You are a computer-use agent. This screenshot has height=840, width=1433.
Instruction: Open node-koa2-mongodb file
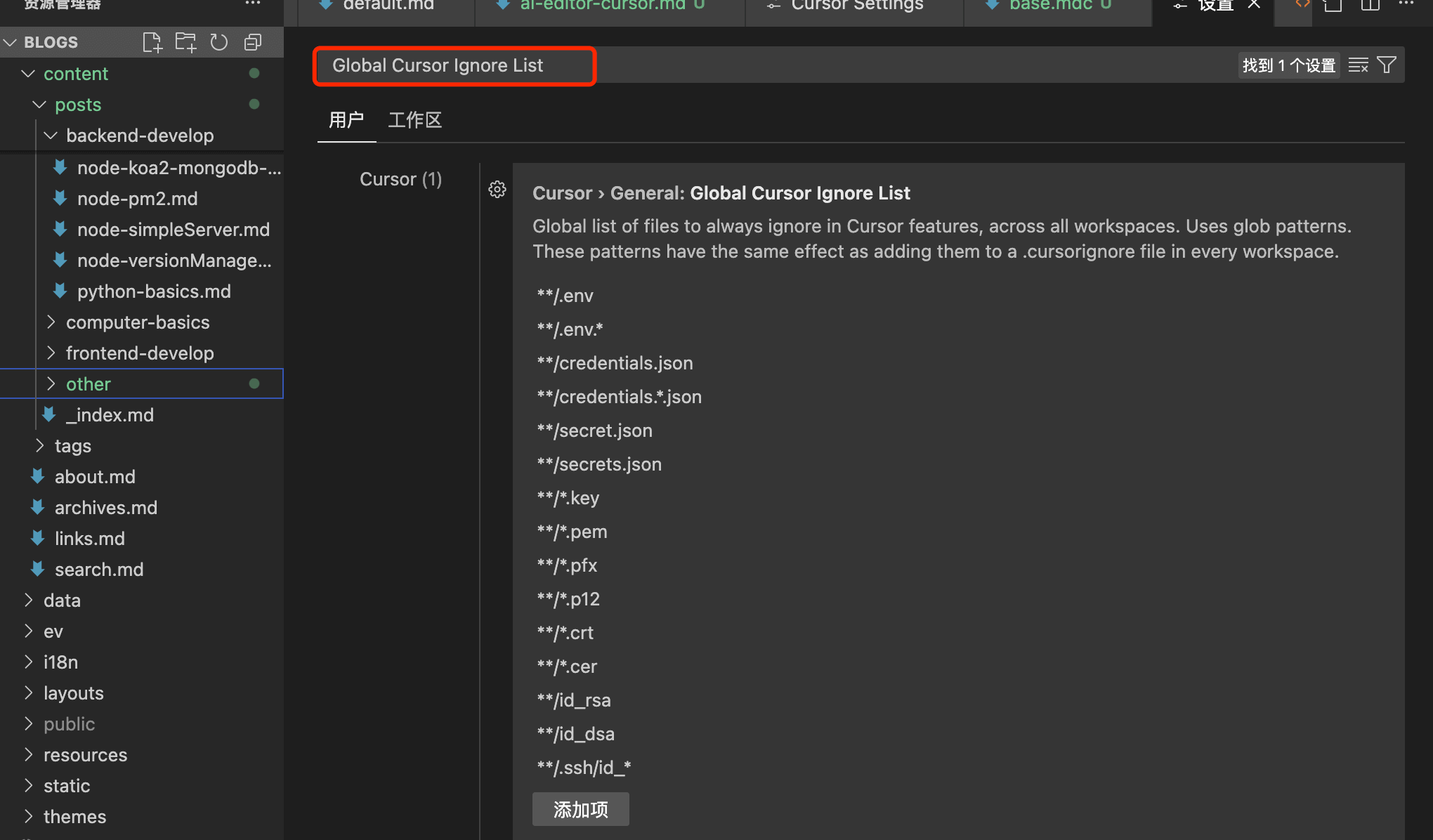(142, 168)
